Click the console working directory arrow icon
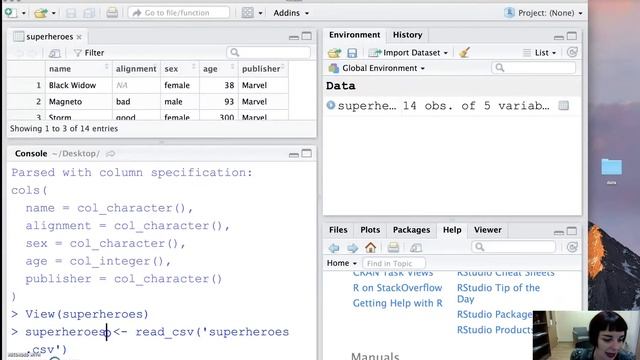The width and height of the screenshot is (640, 360). (110, 154)
